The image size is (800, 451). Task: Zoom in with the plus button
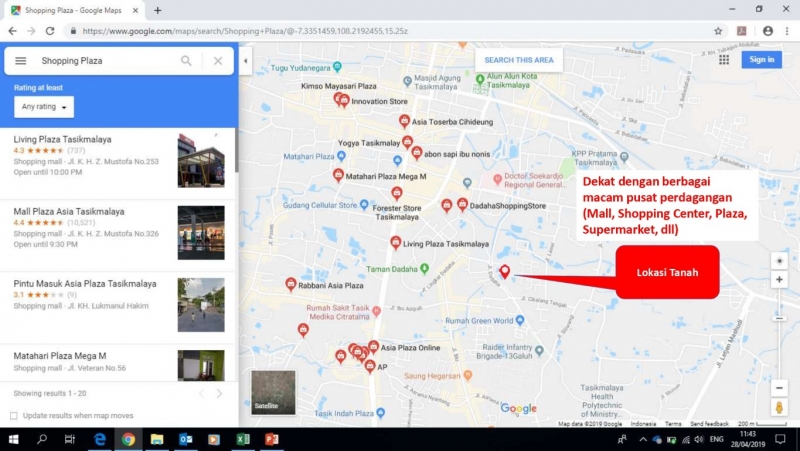pos(779,280)
